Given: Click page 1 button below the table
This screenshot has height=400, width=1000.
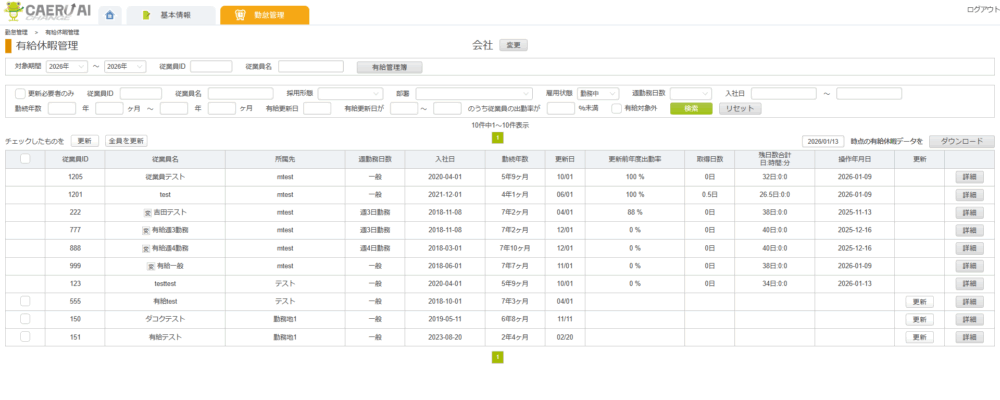Looking at the screenshot, I should 497,358.
